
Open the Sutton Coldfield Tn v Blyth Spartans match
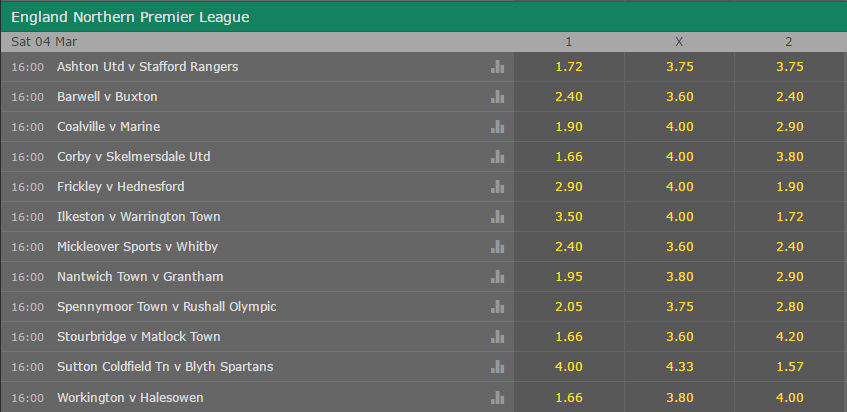(165, 367)
